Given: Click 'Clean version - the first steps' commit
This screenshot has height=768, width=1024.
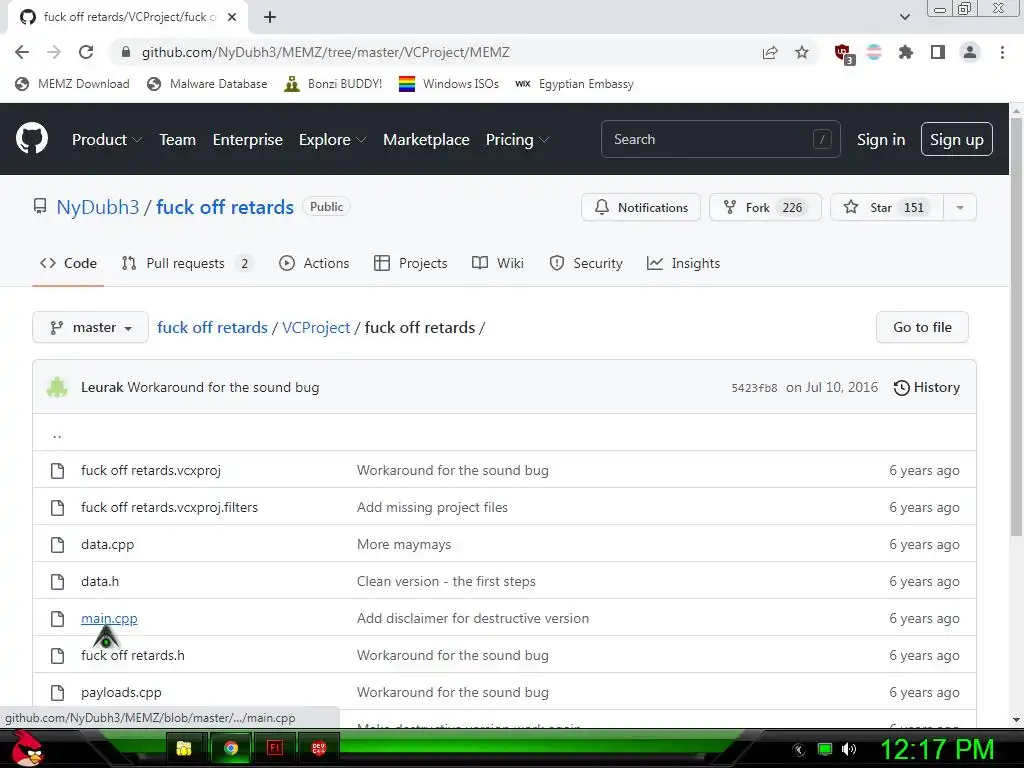Looking at the screenshot, I should [446, 581].
